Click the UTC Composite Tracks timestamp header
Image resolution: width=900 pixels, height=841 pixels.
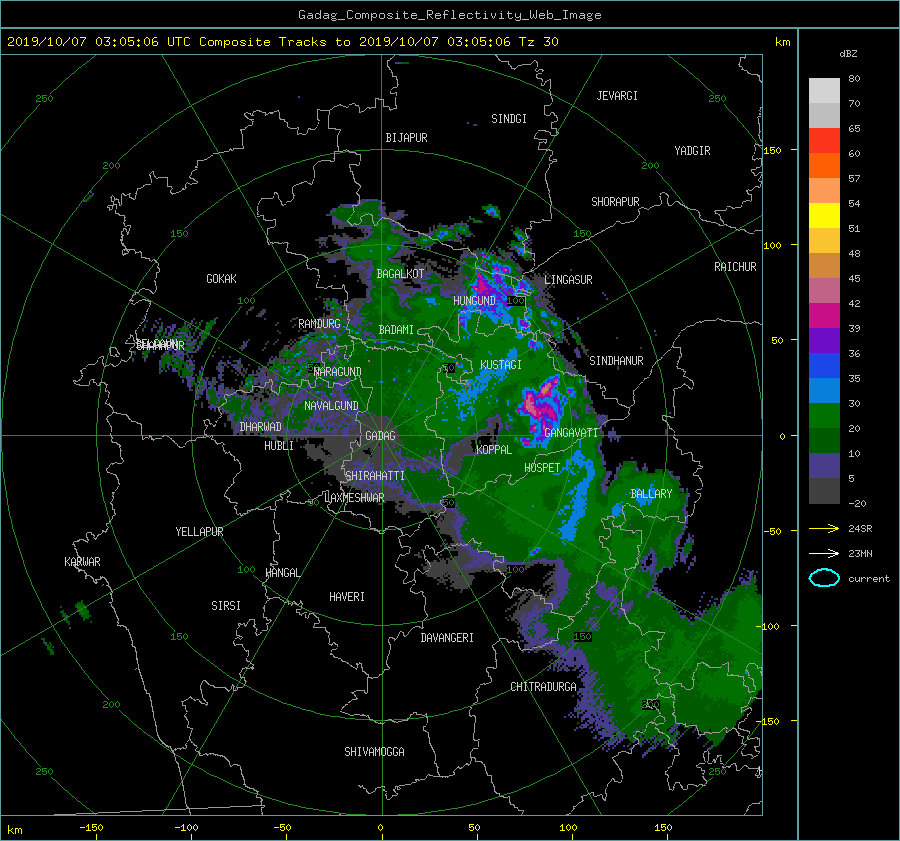click(282, 42)
